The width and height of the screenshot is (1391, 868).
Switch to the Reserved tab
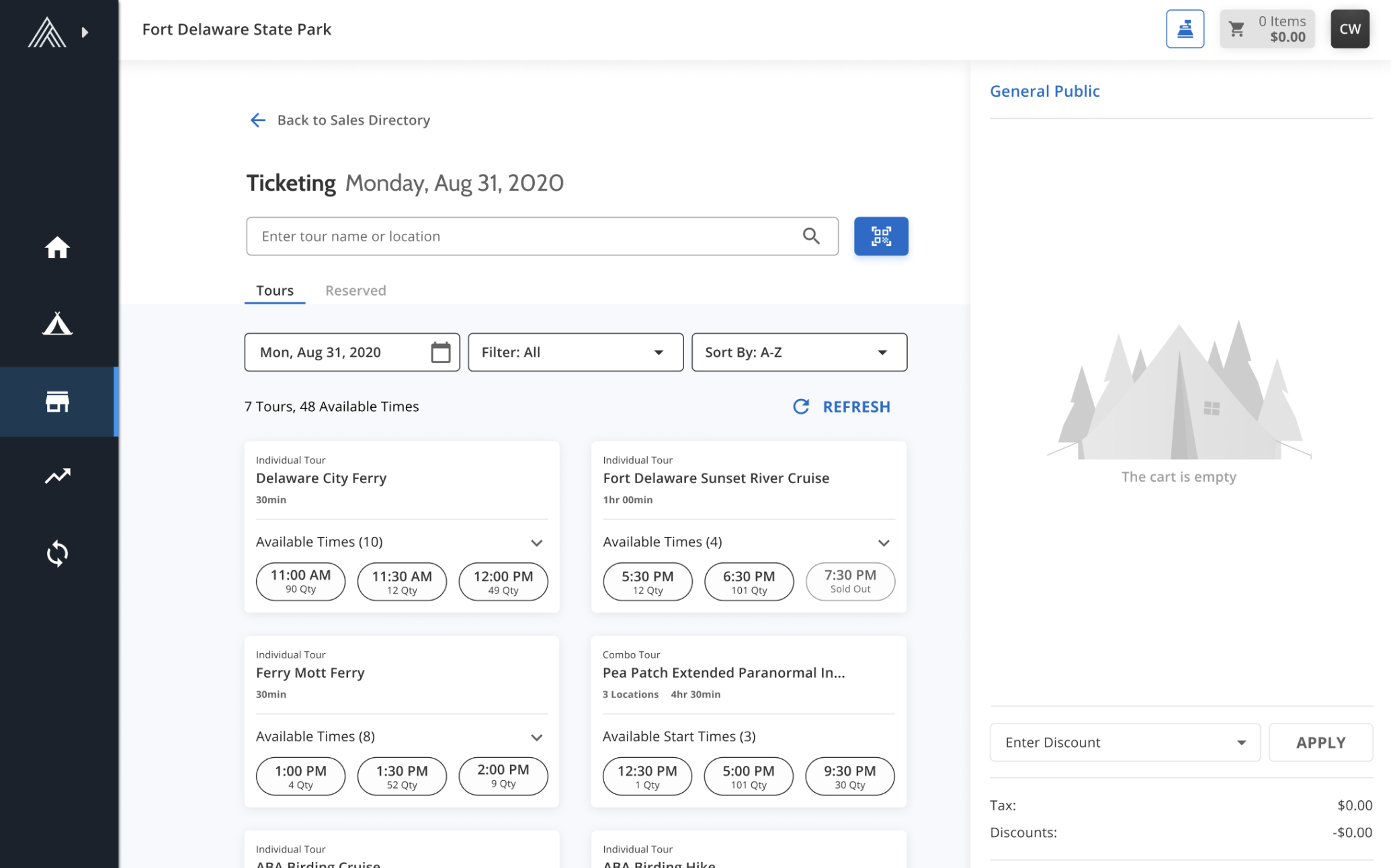(x=355, y=290)
